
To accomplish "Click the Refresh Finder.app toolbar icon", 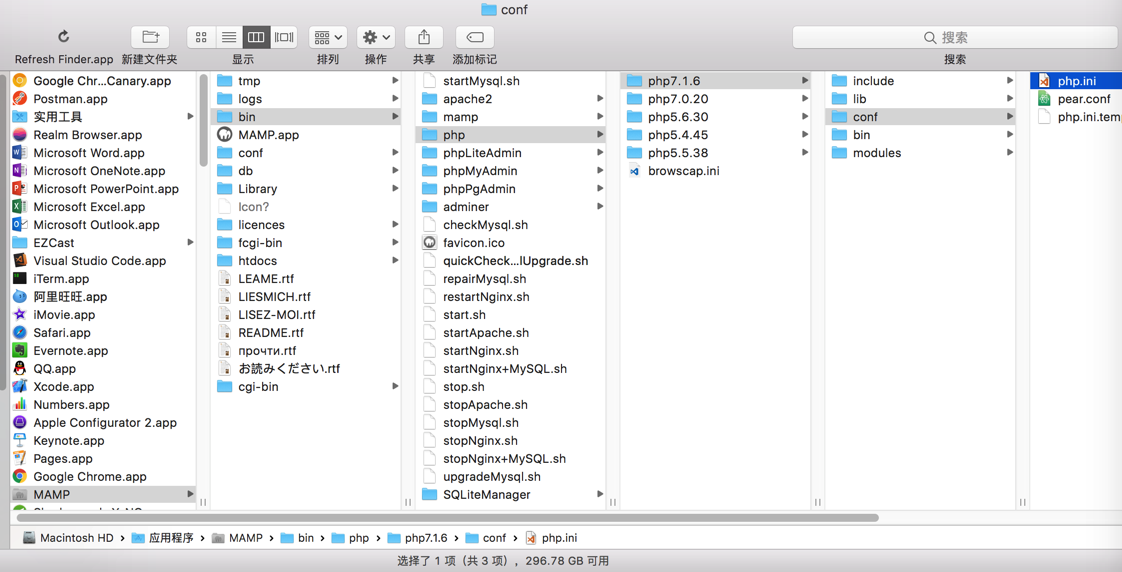I will 63,37.
